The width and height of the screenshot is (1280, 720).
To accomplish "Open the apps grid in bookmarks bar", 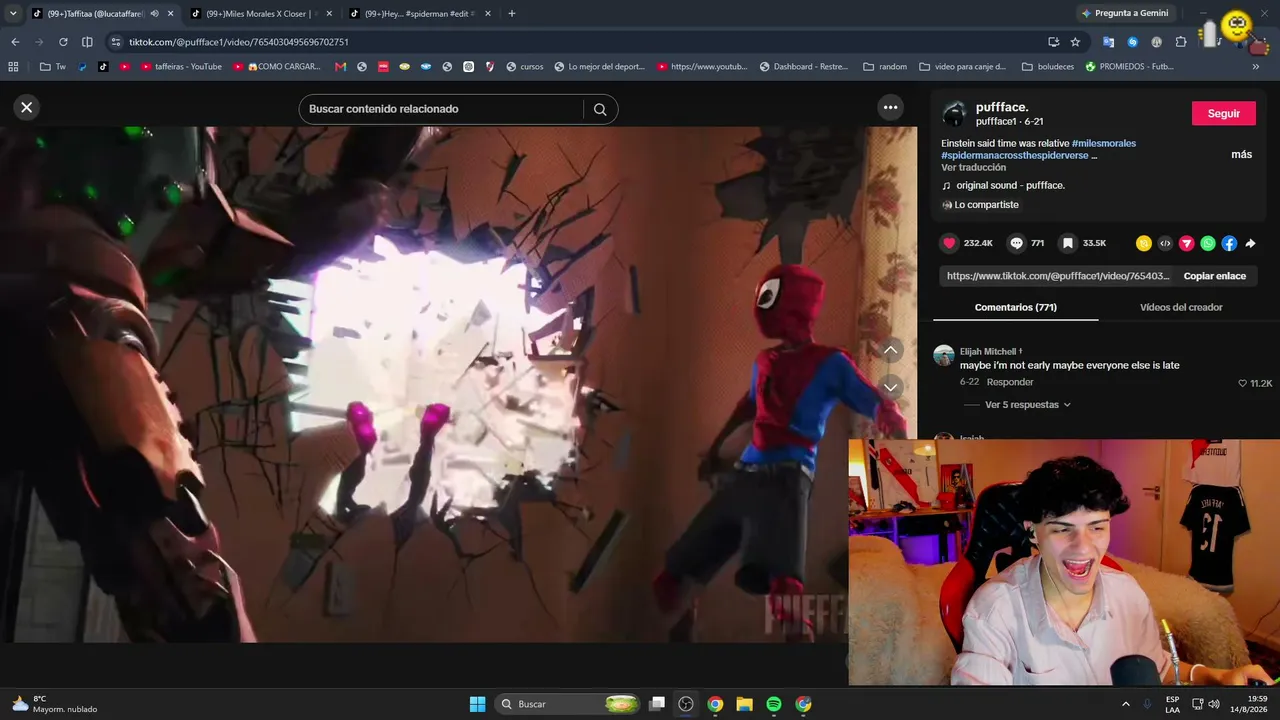I will 13,67.
